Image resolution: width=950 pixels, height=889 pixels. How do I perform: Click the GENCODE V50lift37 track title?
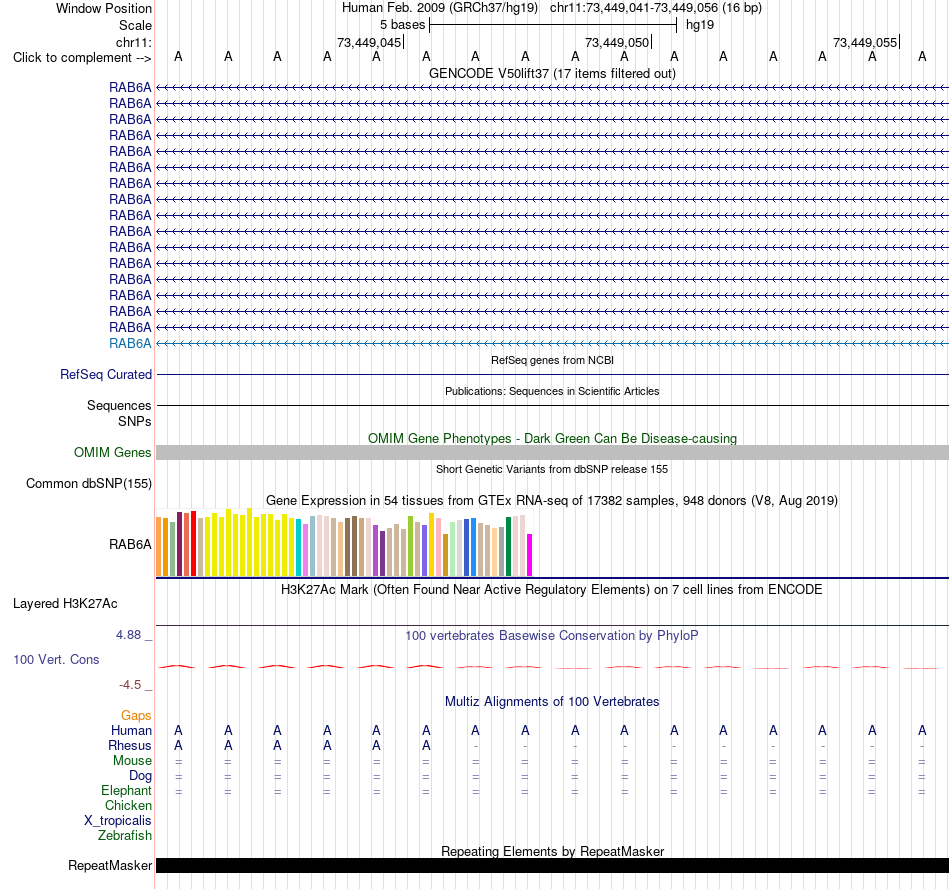pyautogui.click(x=552, y=73)
